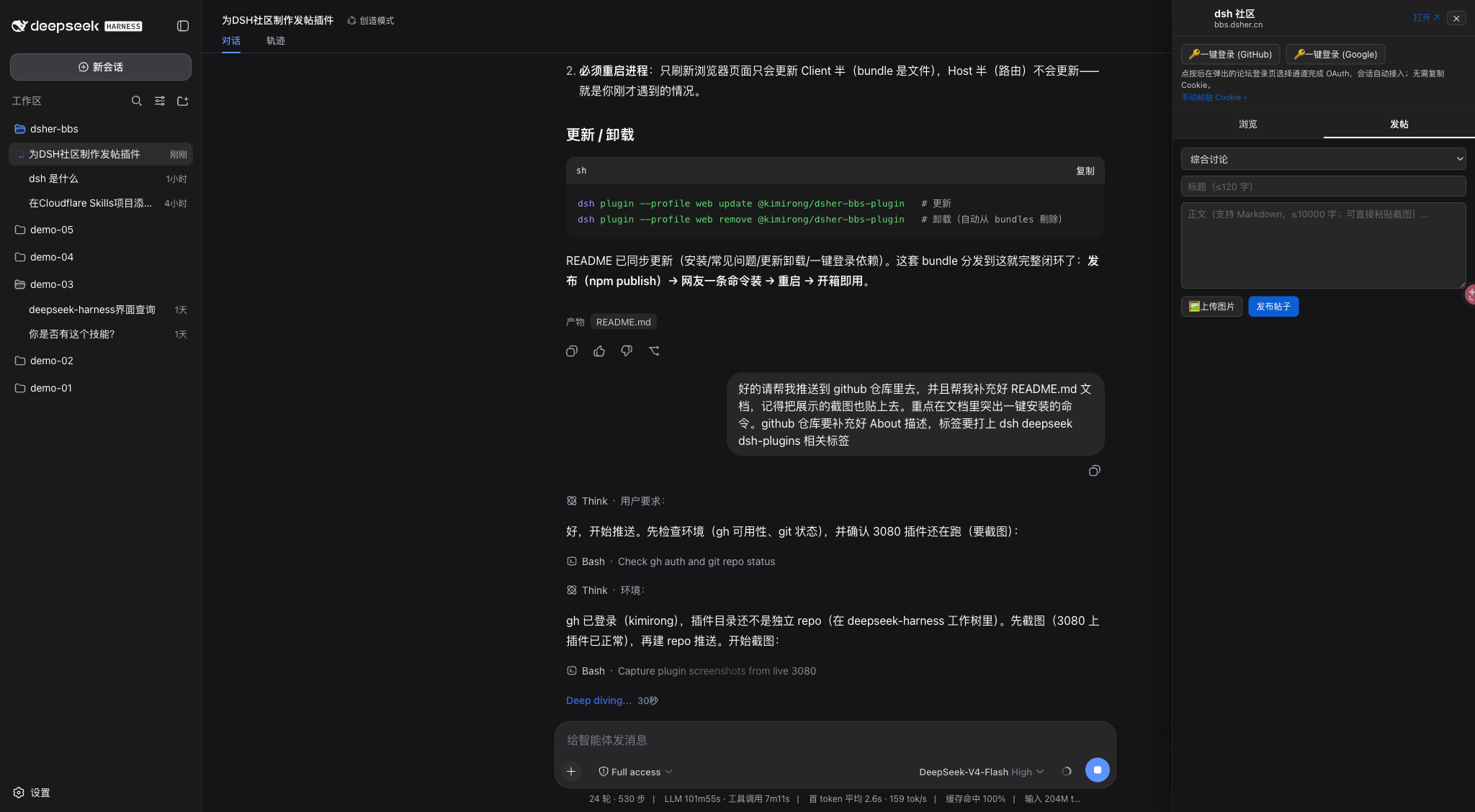This screenshot has height=812, width=1475.
Task: Open the Full access permission dropdown
Action: pyautogui.click(x=635, y=772)
